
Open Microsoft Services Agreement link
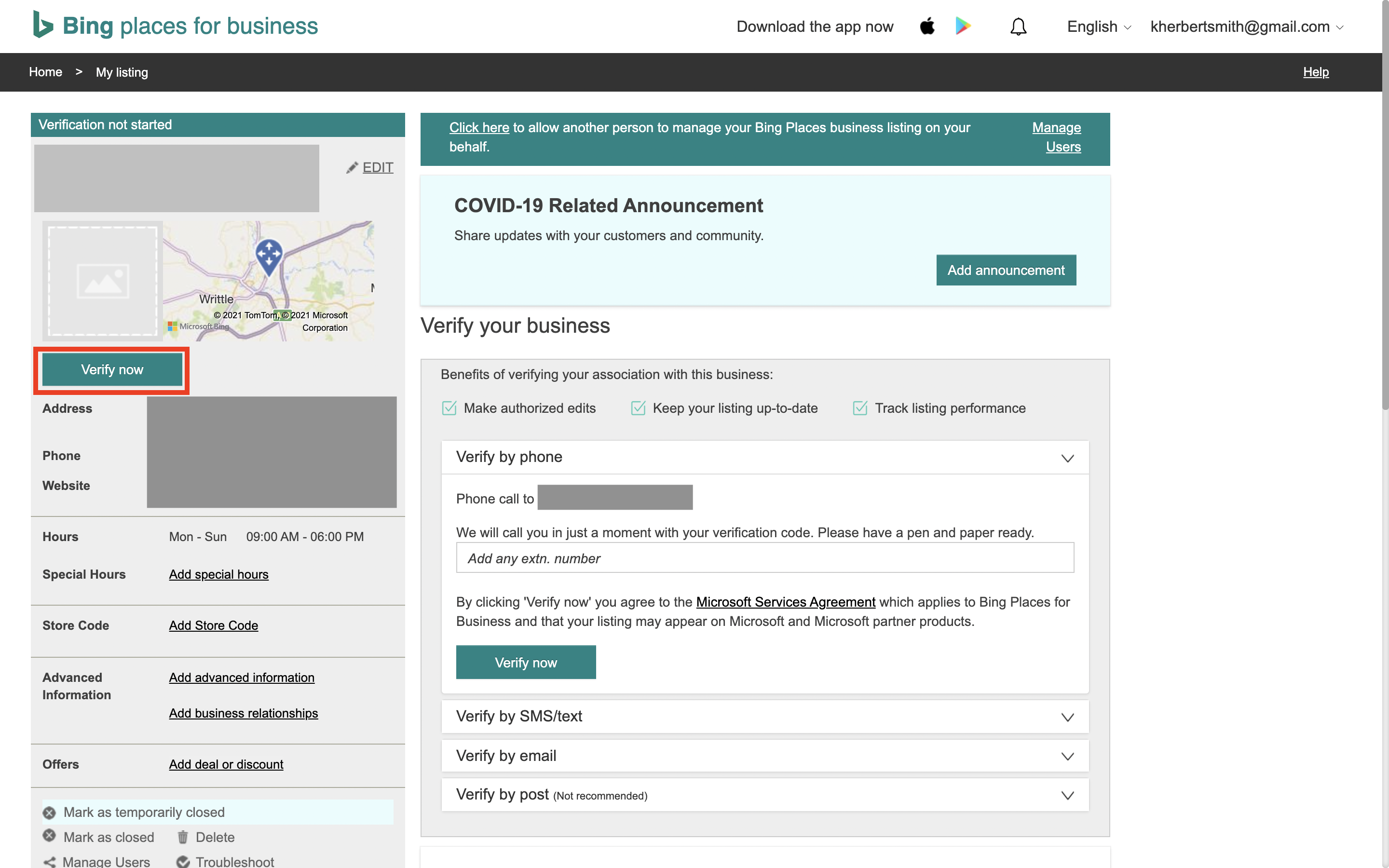click(785, 602)
